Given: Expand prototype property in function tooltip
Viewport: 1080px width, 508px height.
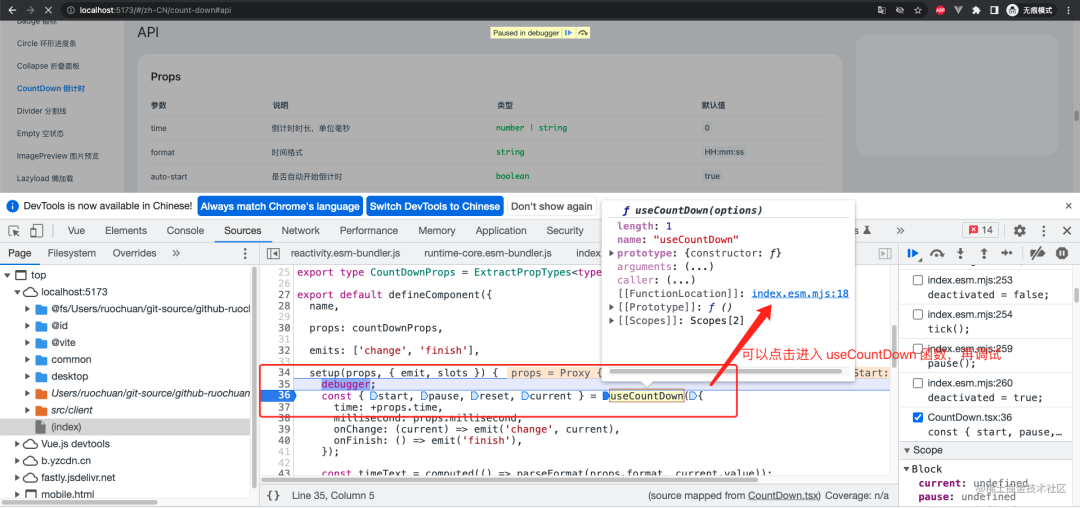Looking at the screenshot, I should click(x=612, y=253).
